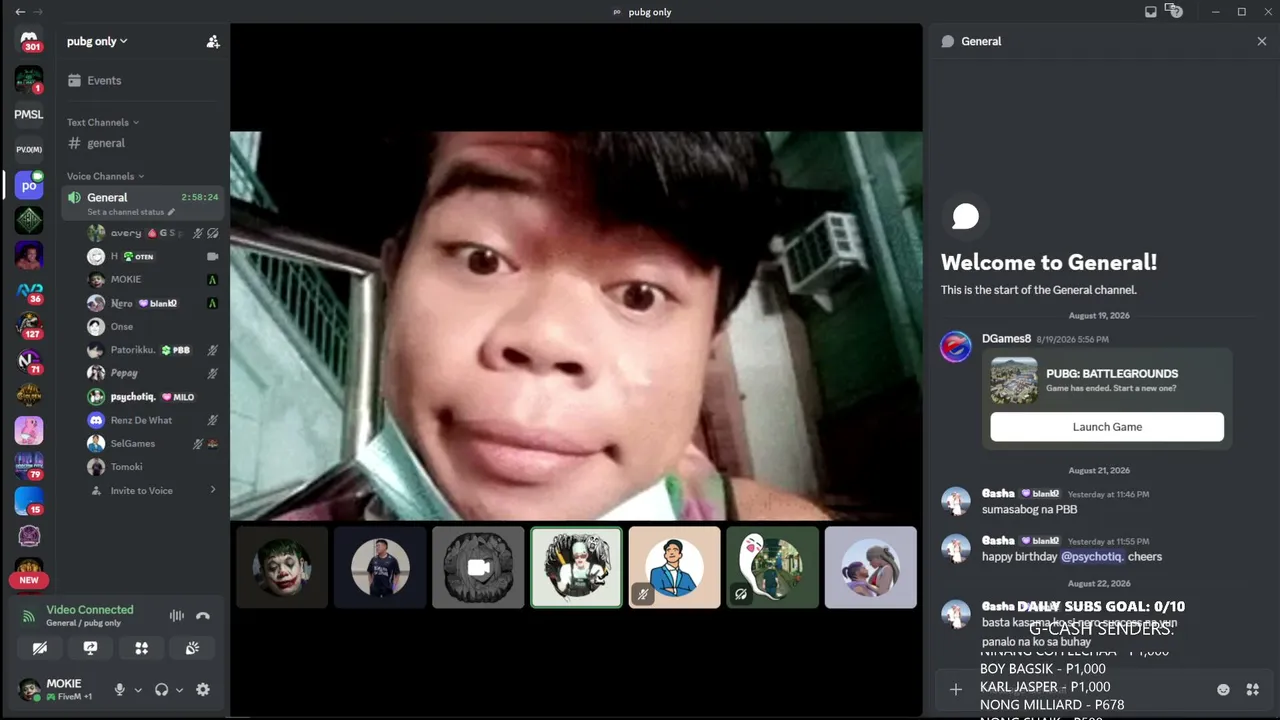Click the PUBG: BATTLEGROUNDS game image
This screenshot has width=1280, height=720.
click(x=1014, y=381)
